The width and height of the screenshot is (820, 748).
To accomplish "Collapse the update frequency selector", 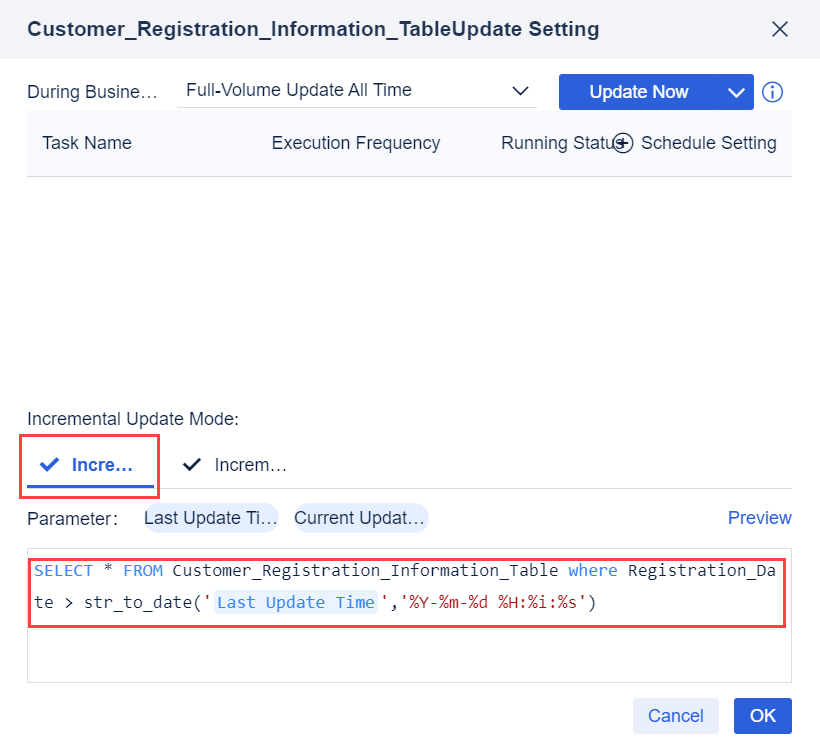I will pos(521,90).
